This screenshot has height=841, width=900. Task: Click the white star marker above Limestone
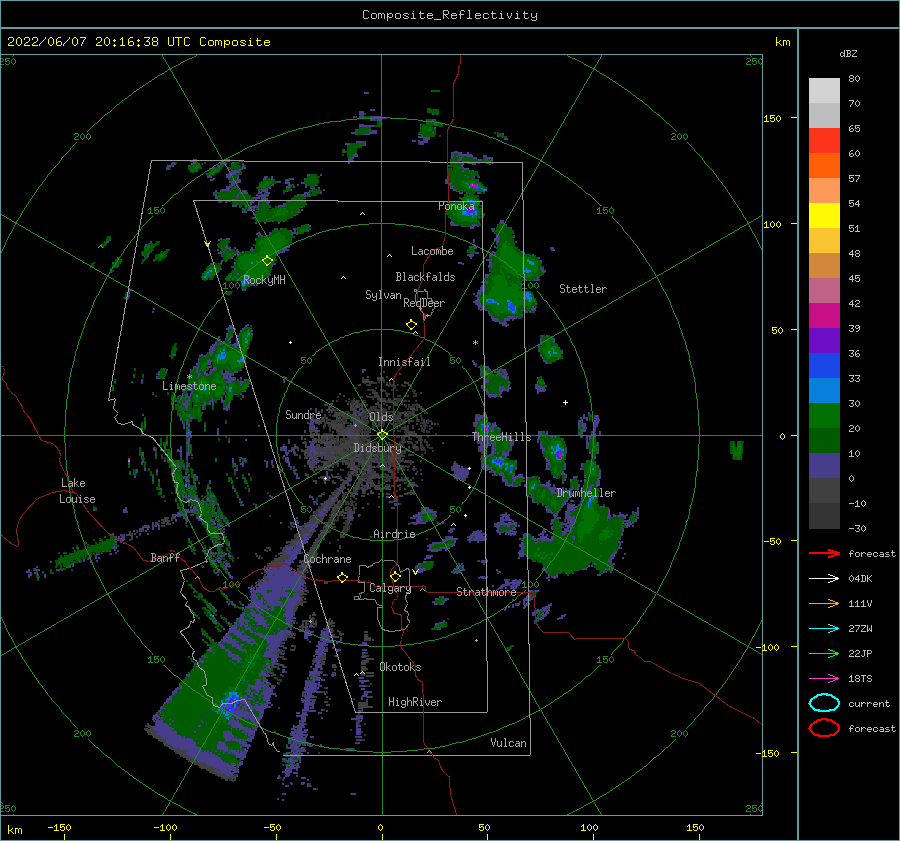pyautogui.click(x=189, y=377)
